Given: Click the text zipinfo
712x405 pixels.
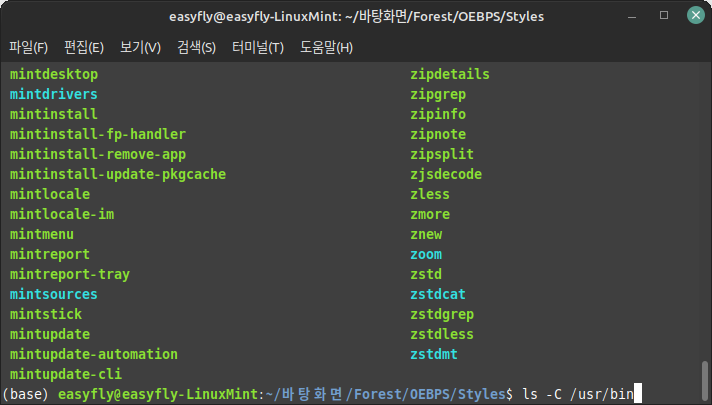Looking at the screenshot, I should pyautogui.click(x=438, y=114).
